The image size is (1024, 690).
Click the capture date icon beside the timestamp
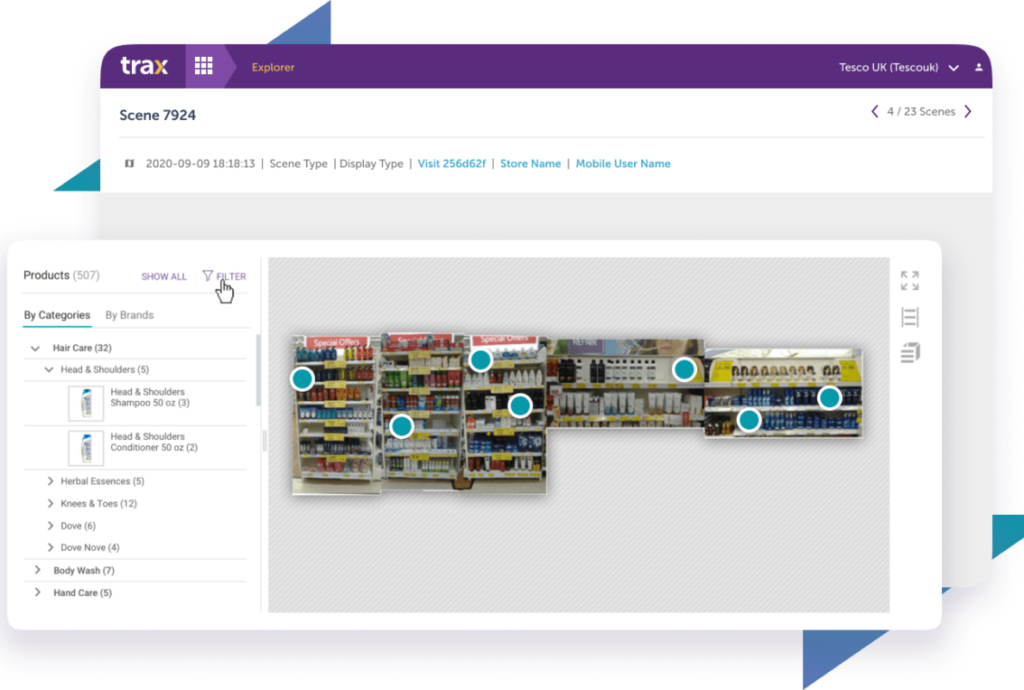point(129,163)
